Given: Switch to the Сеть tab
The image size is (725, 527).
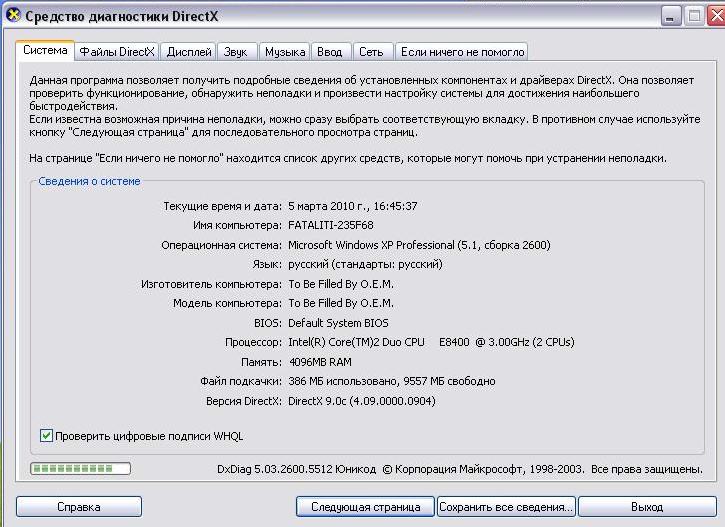Looking at the screenshot, I should 371,52.
